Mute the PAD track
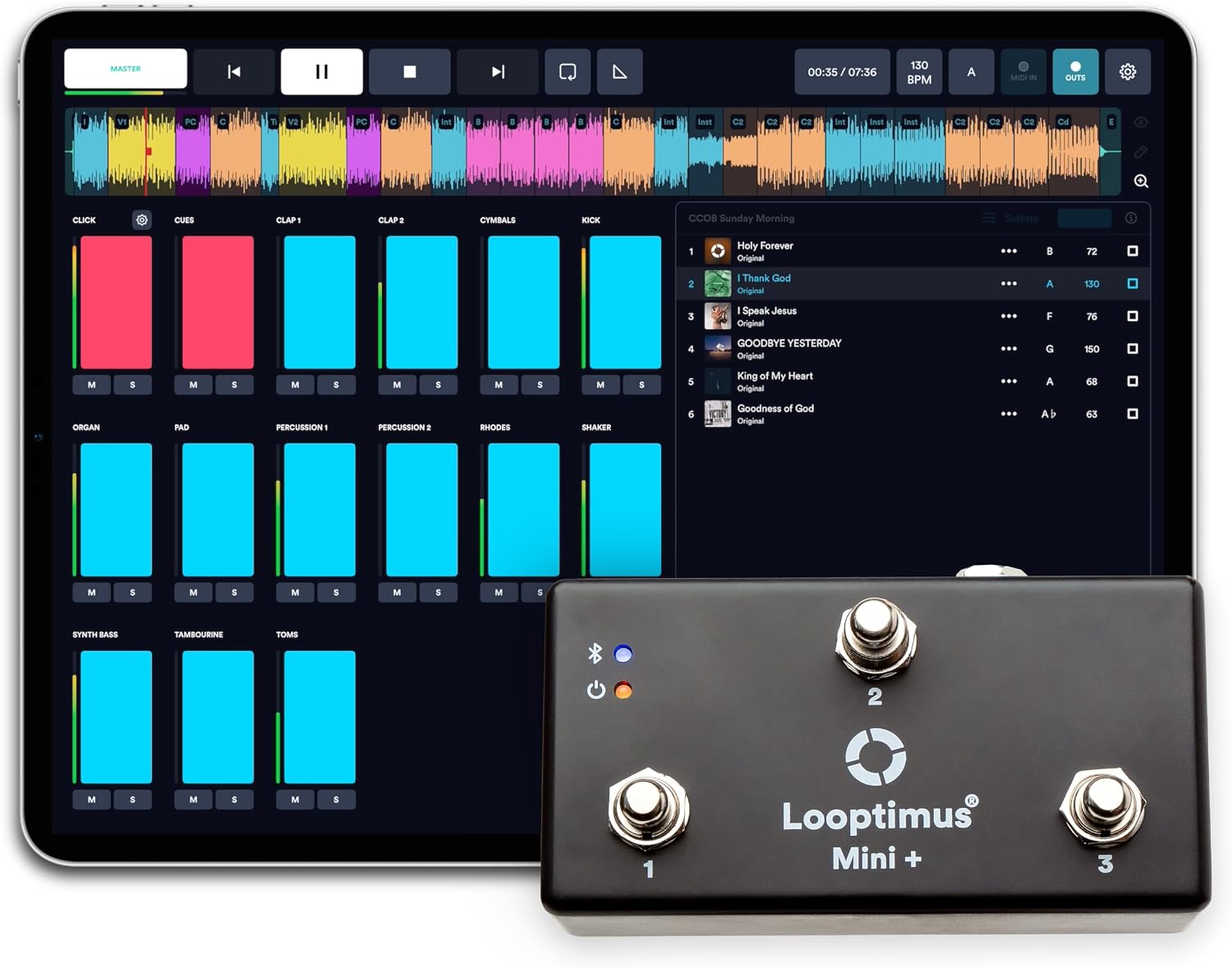The height and width of the screenshot is (968, 1232). click(193, 592)
